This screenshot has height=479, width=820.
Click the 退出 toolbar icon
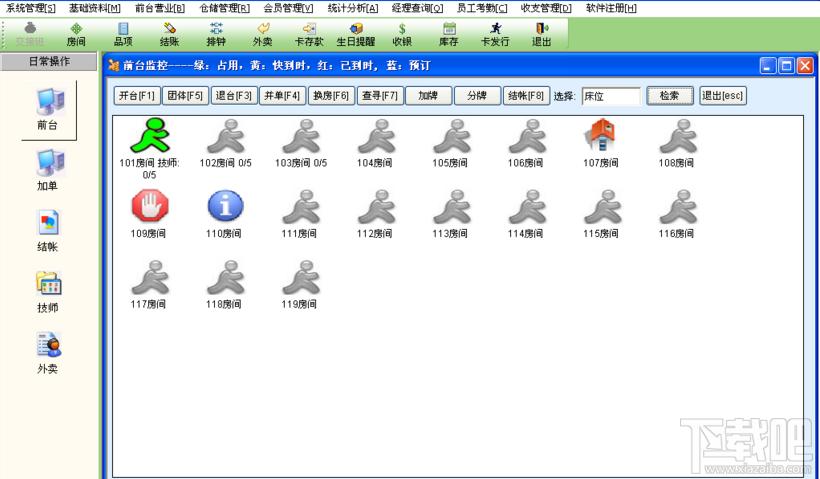click(x=541, y=35)
